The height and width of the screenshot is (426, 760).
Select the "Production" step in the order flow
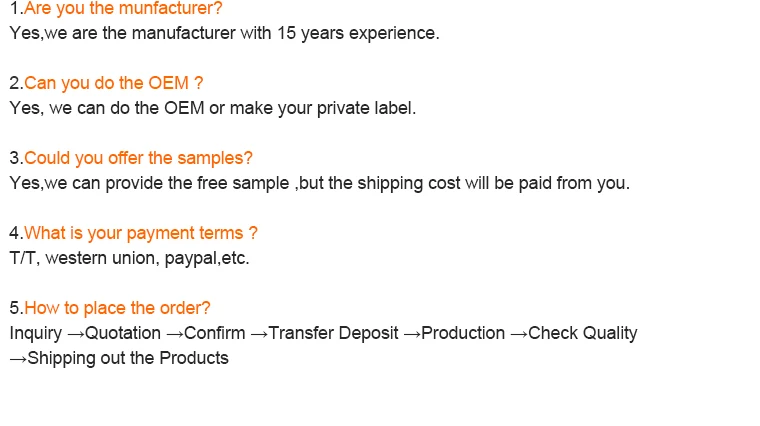463,333
